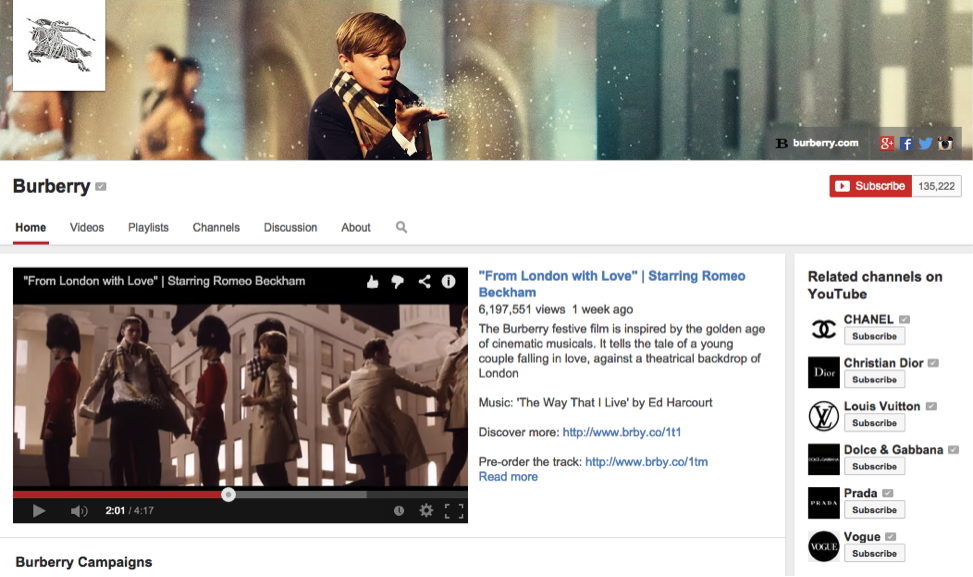Open Burberry's Twitter icon in banner

pos(925,143)
